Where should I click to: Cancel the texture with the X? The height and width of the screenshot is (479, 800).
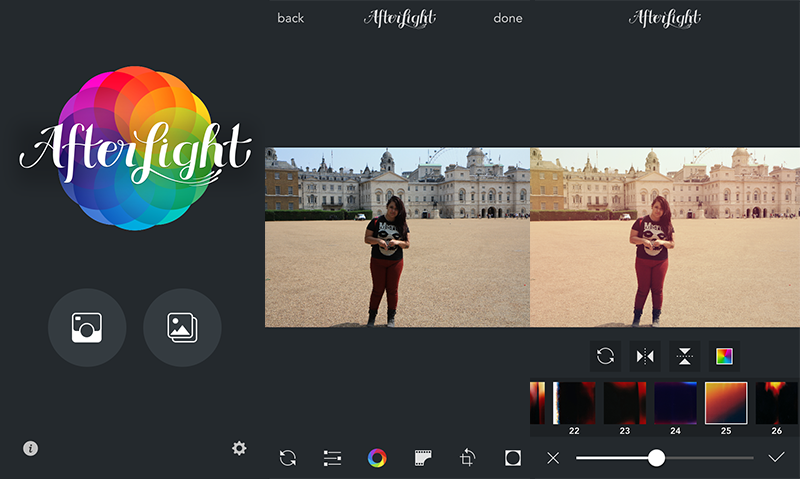tap(553, 458)
